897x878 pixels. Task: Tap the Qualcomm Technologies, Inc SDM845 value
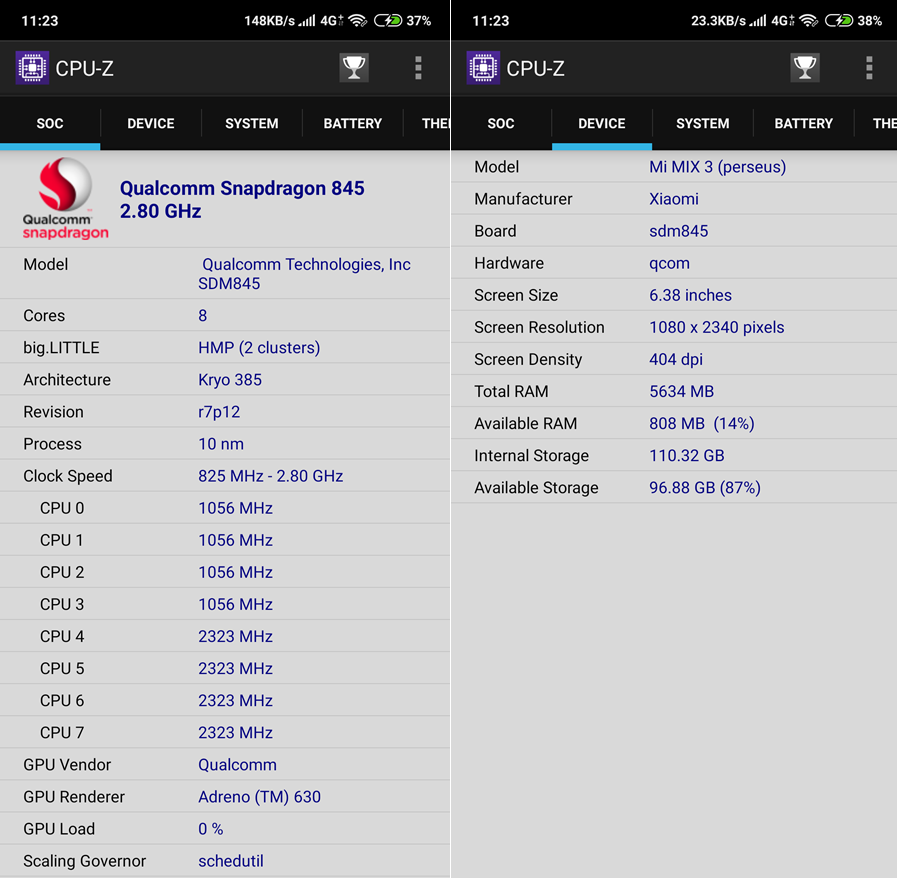(304, 273)
